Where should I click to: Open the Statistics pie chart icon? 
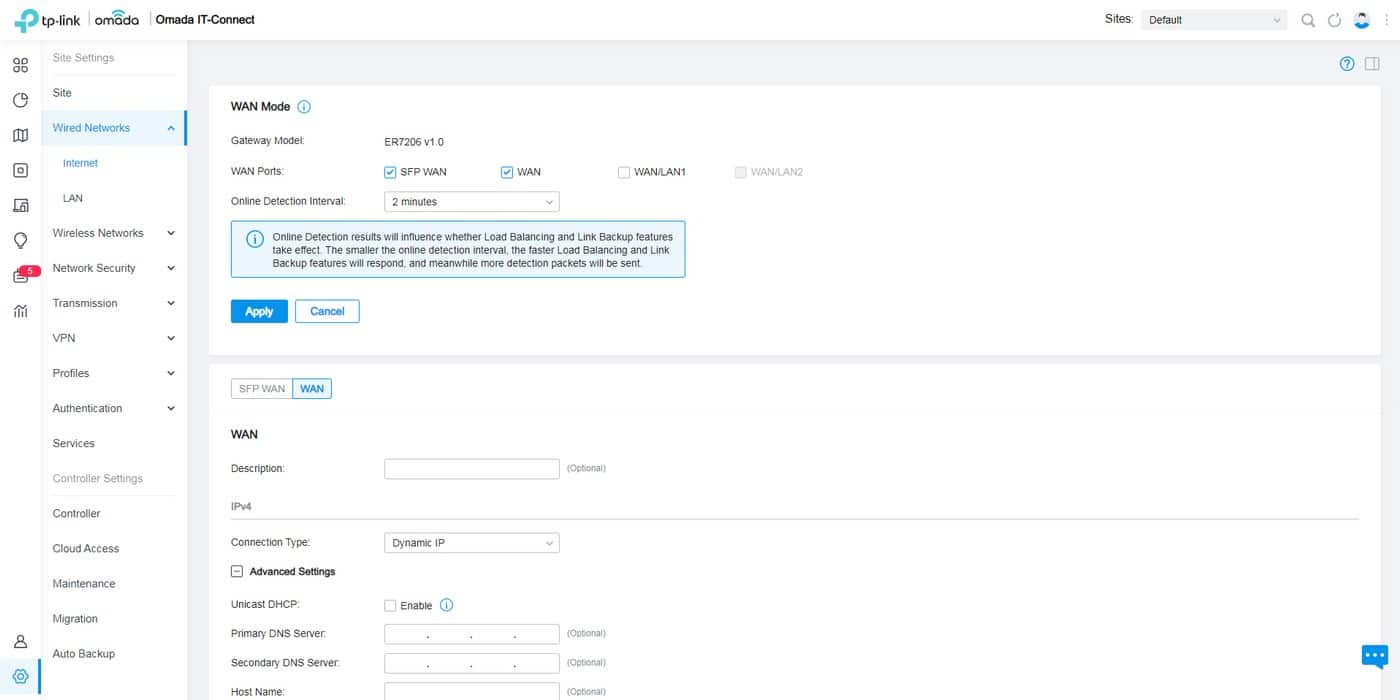(20, 100)
